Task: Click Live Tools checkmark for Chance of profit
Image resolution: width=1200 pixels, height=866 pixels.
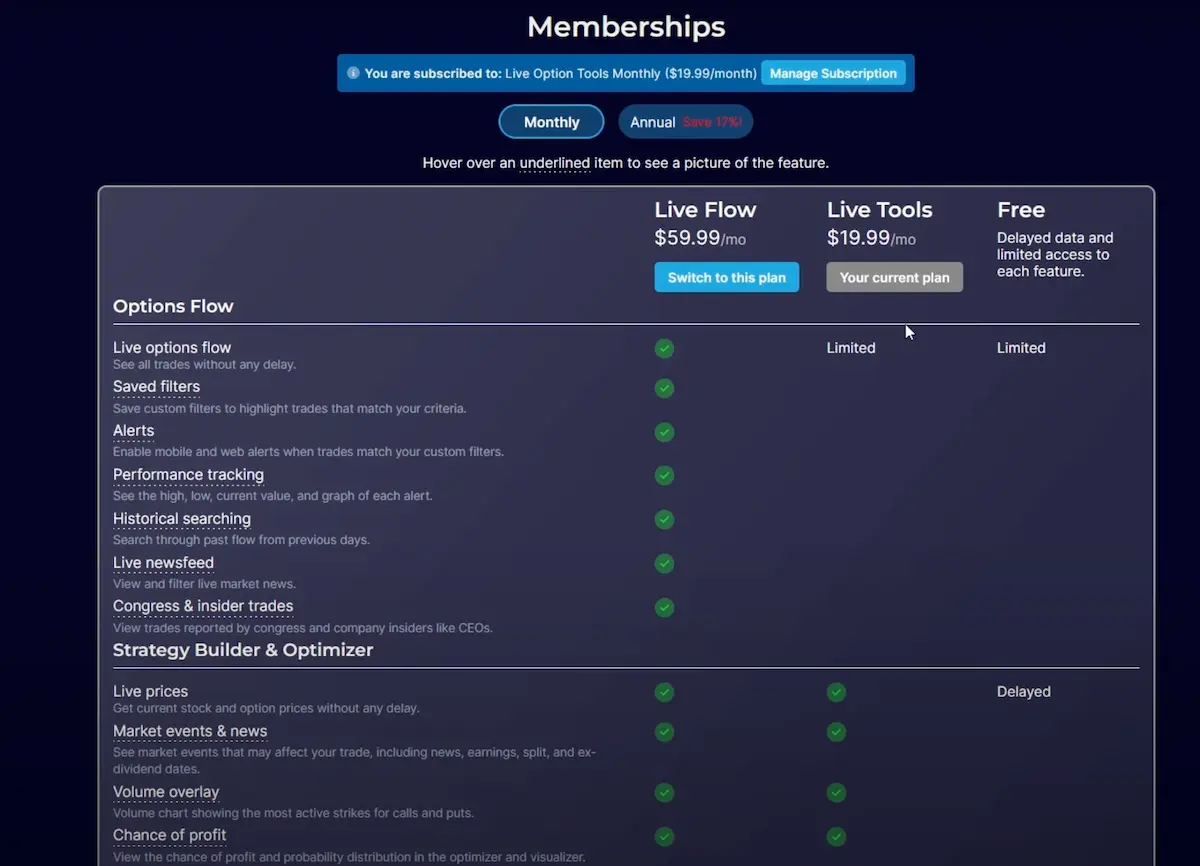Action: click(x=836, y=836)
